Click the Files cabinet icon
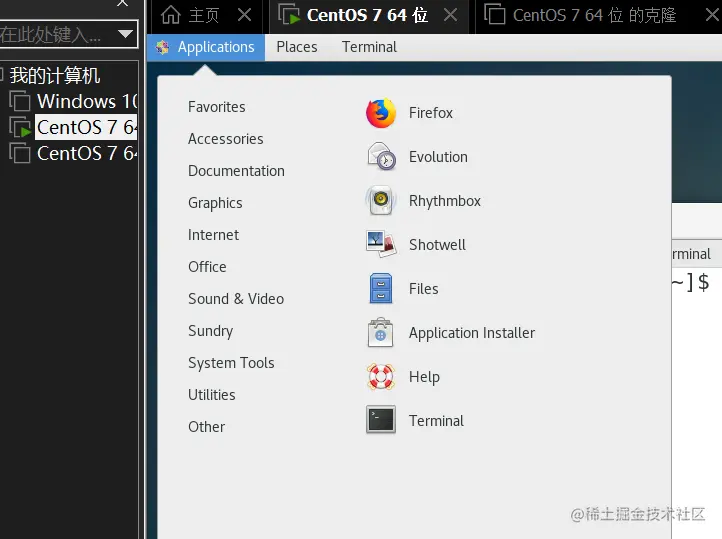Viewport: 722px width, 539px height. (381, 289)
